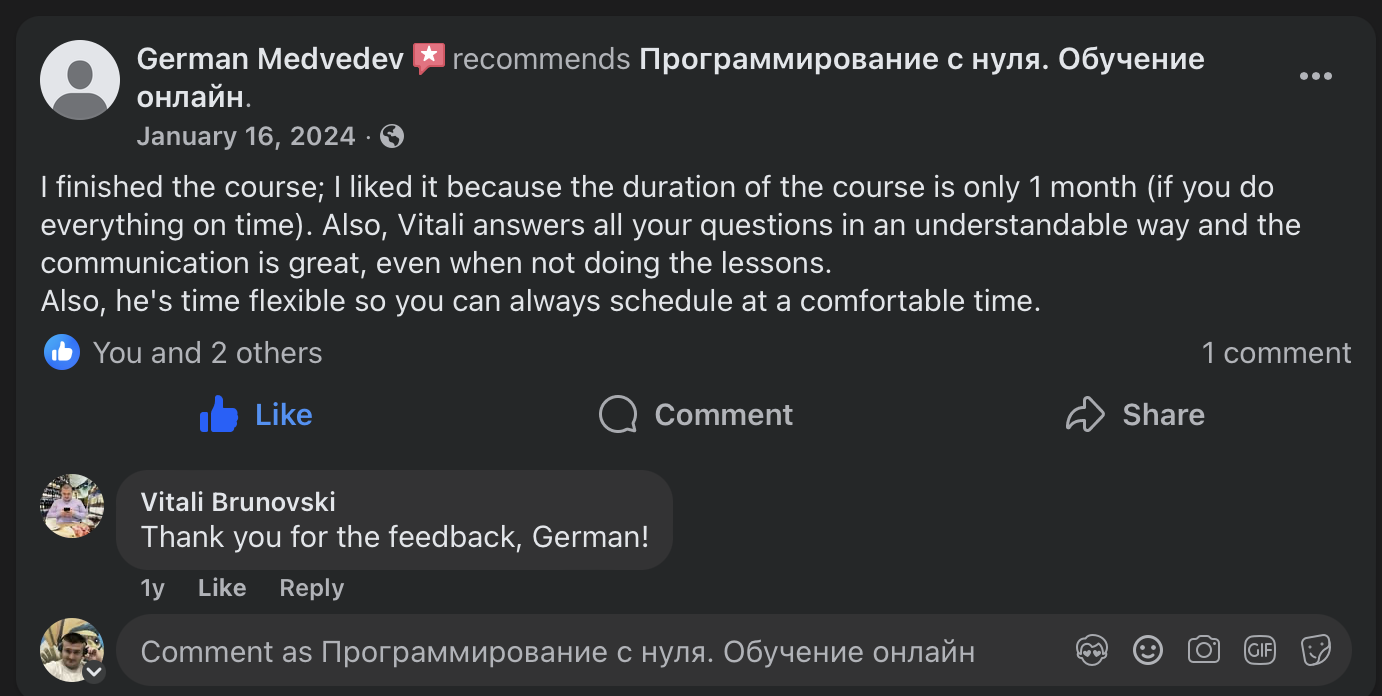Reply to Vitali Brunovski's comment
The height and width of the screenshot is (696, 1382).
coord(311,588)
